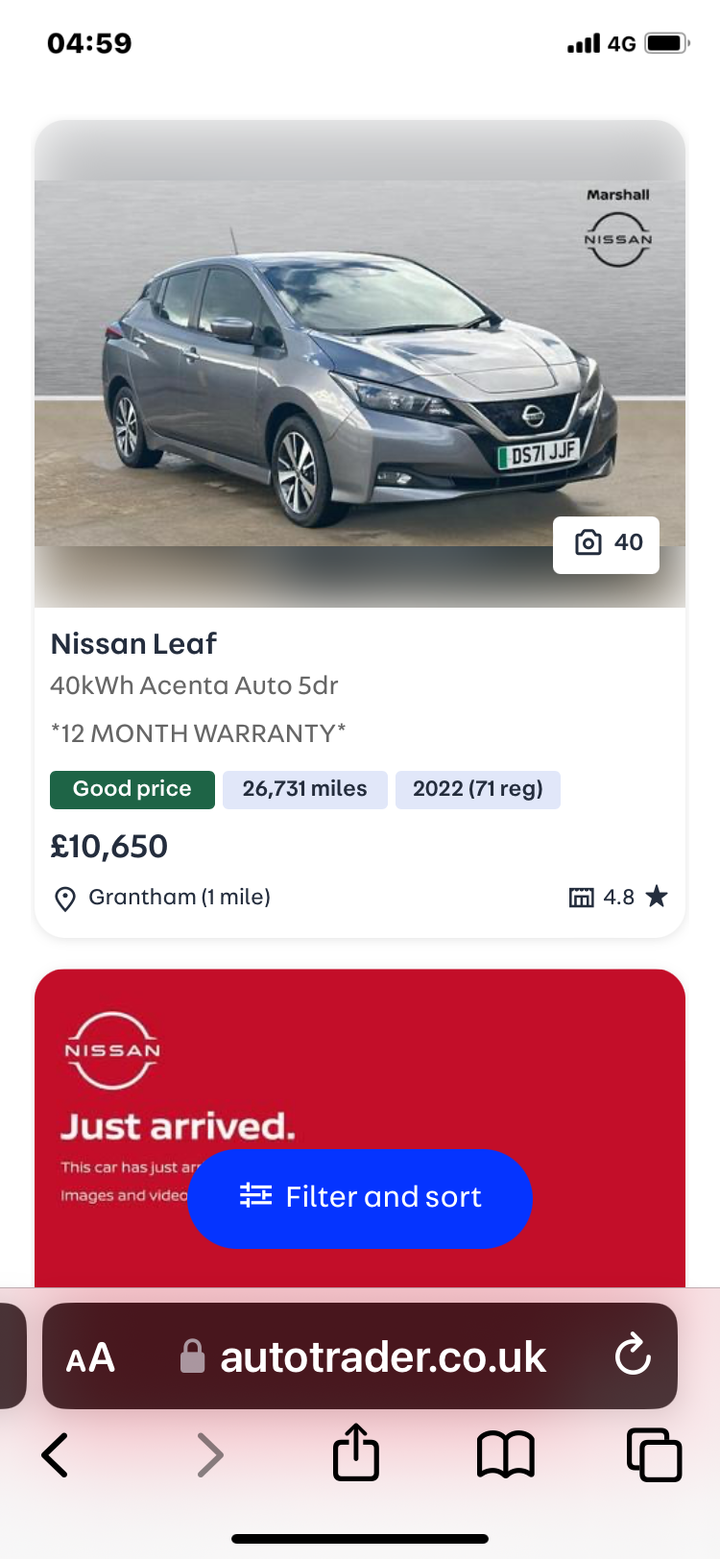
Task: Show open tabs in Safari
Action: point(654,1454)
